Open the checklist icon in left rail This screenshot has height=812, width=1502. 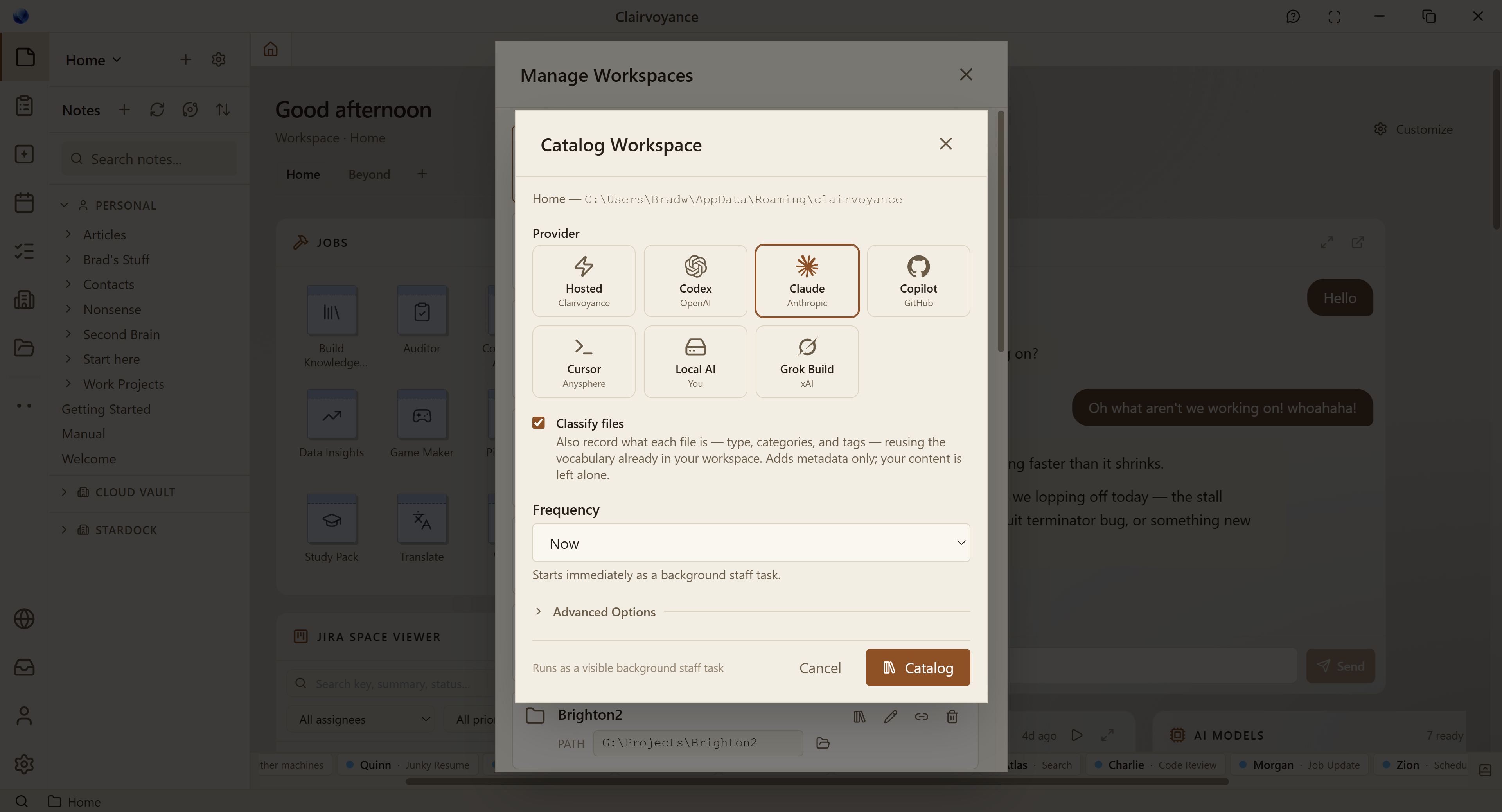[x=25, y=251]
